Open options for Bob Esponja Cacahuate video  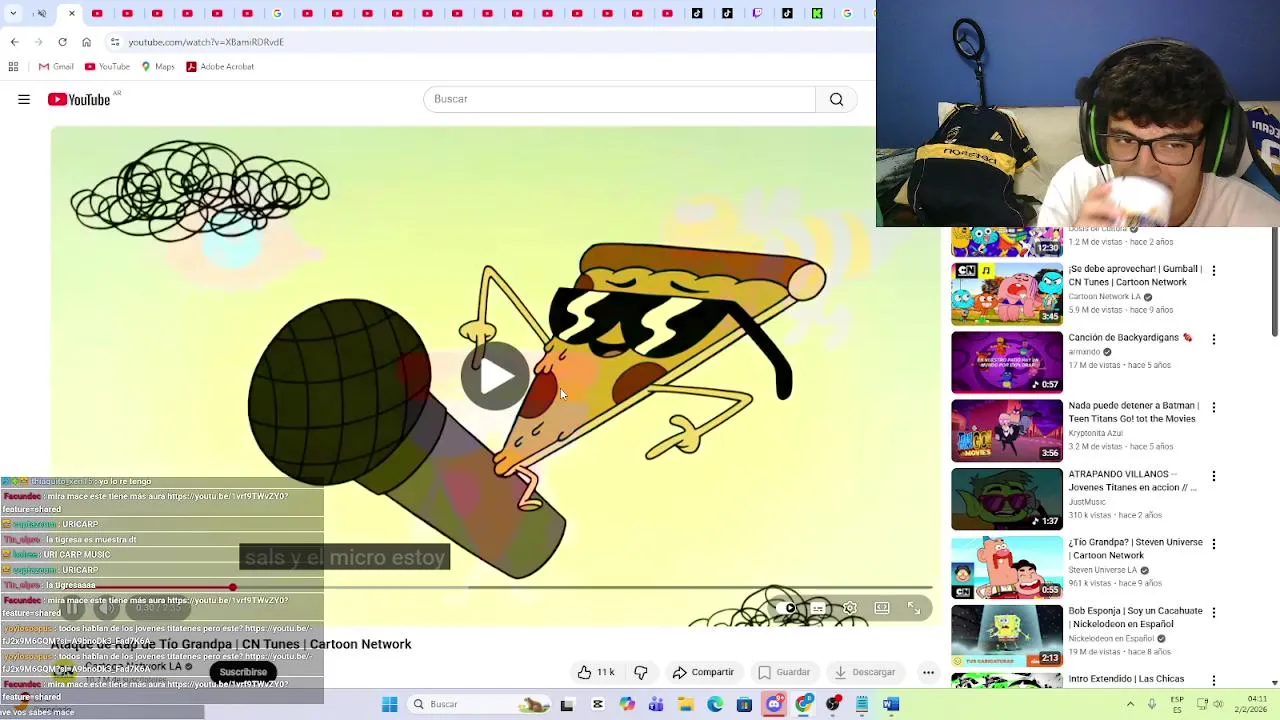click(1214, 612)
